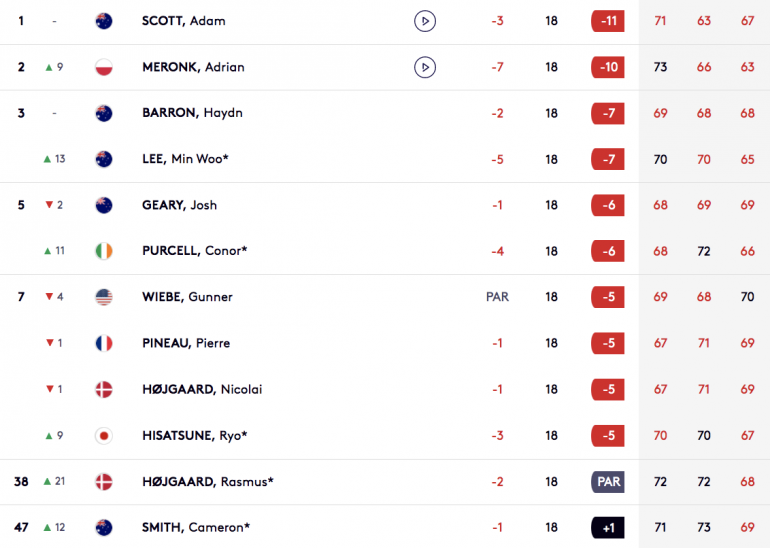Play Adam Scott's highlights video
The height and width of the screenshot is (548, 770).
(x=425, y=21)
